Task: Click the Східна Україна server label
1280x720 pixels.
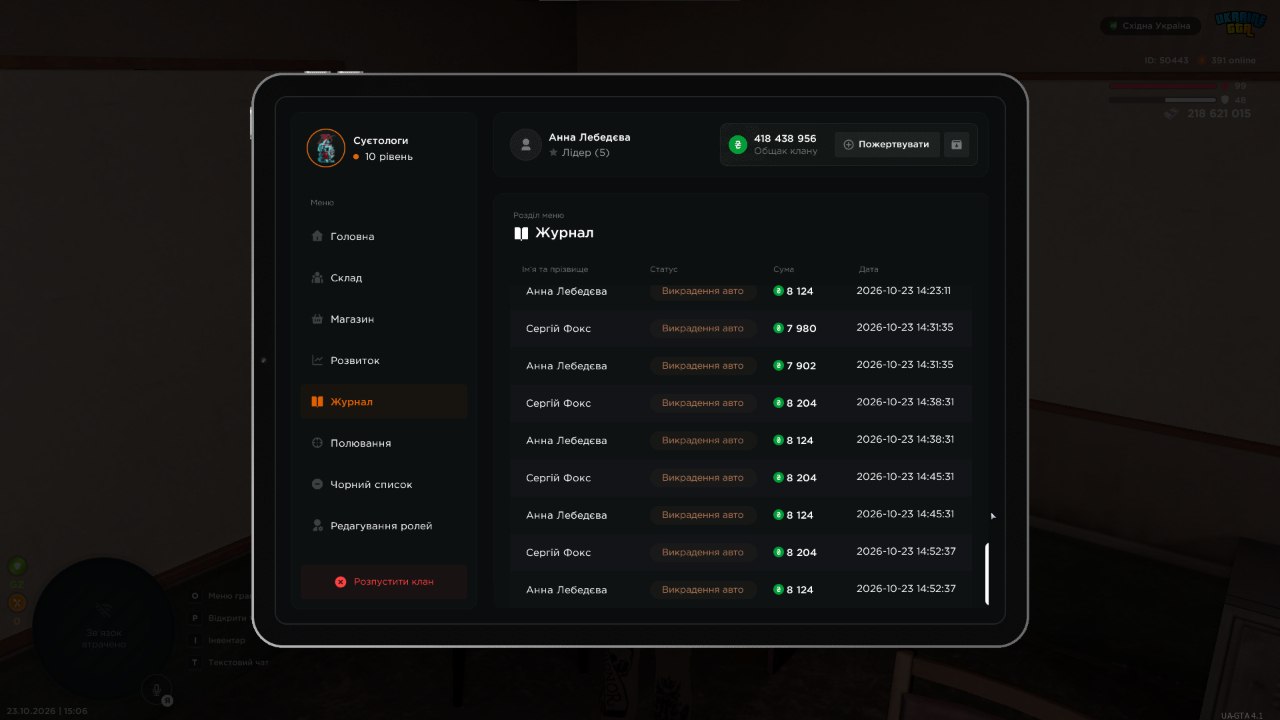Action: [x=1150, y=26]
